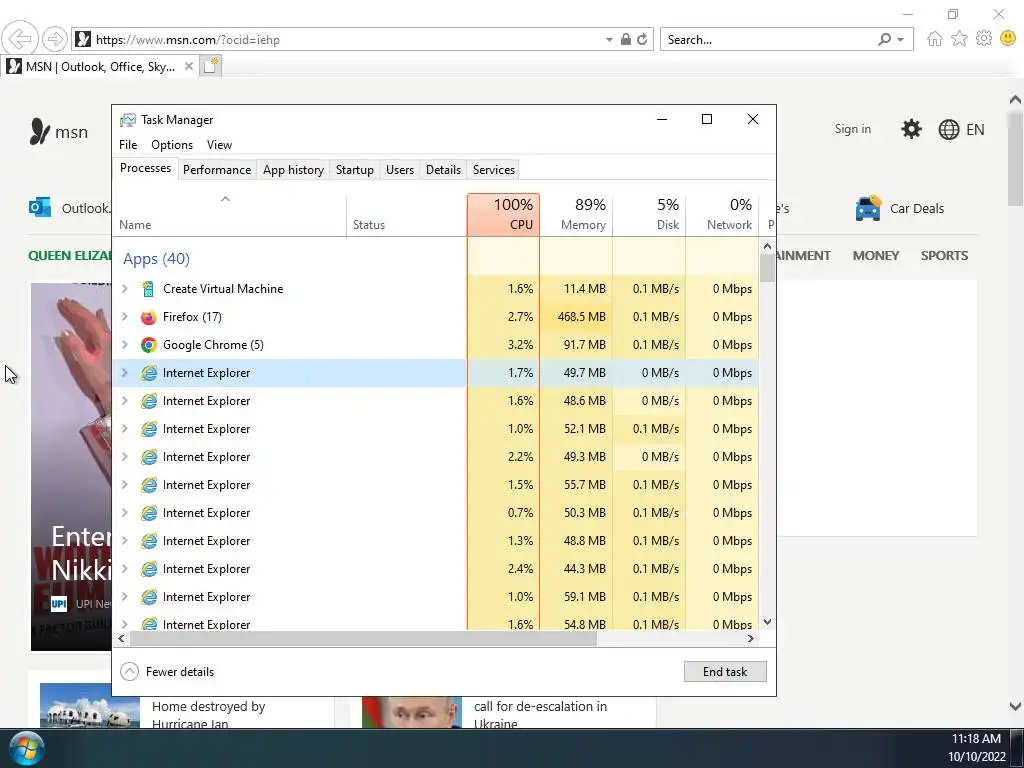This screenshot has width=1024, height=768.
Task: Click the Internet Explorer forward arrow button
Action: click(55, 39)
